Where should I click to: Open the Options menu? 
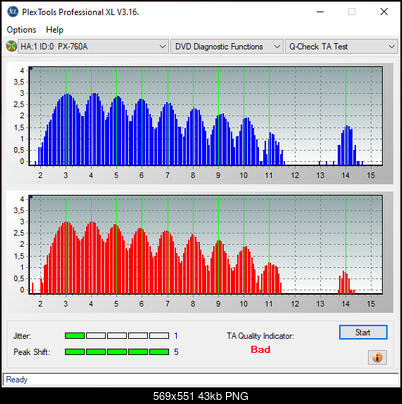[21, 30]
